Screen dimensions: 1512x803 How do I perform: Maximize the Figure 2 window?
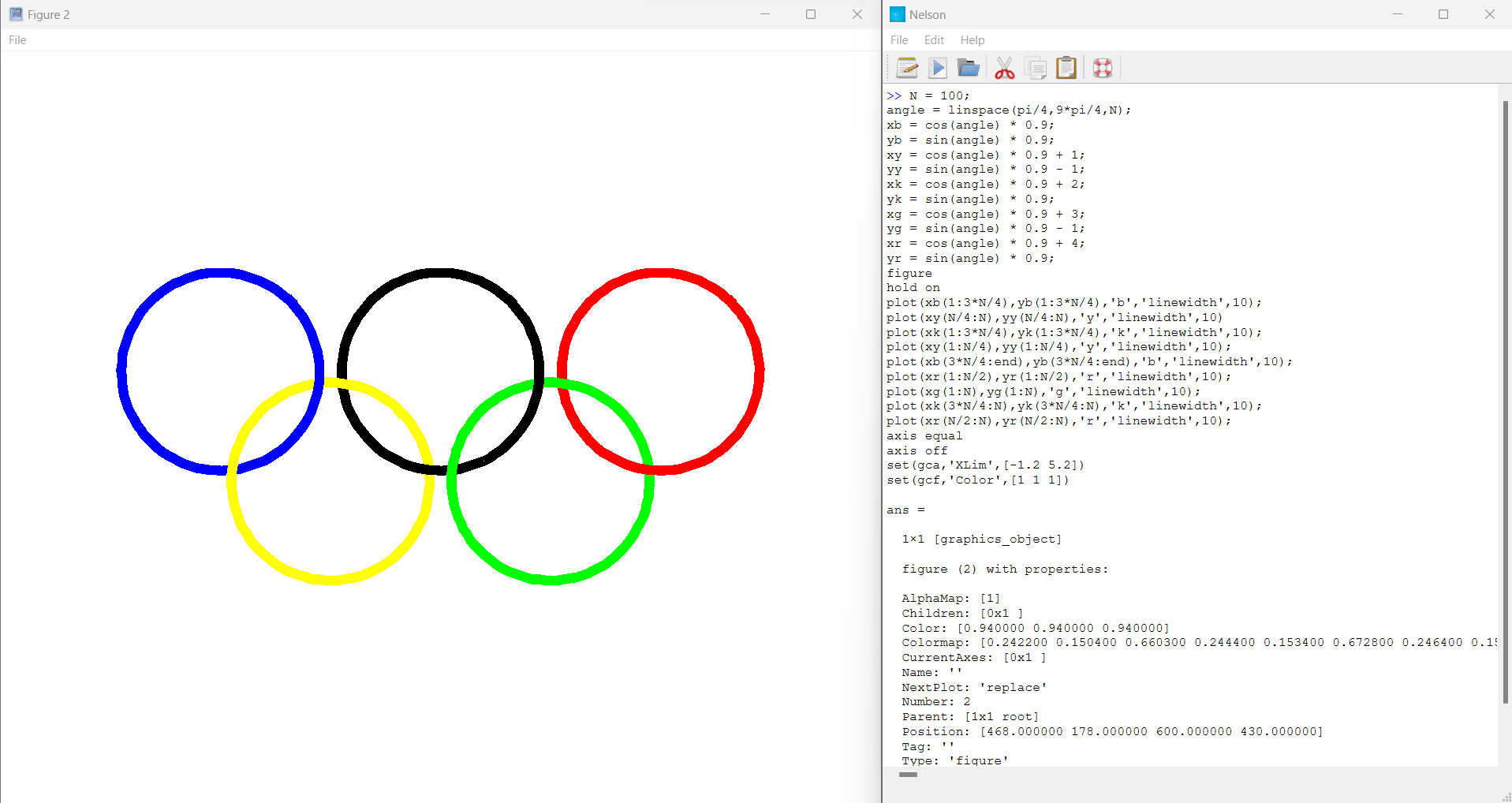811,14
